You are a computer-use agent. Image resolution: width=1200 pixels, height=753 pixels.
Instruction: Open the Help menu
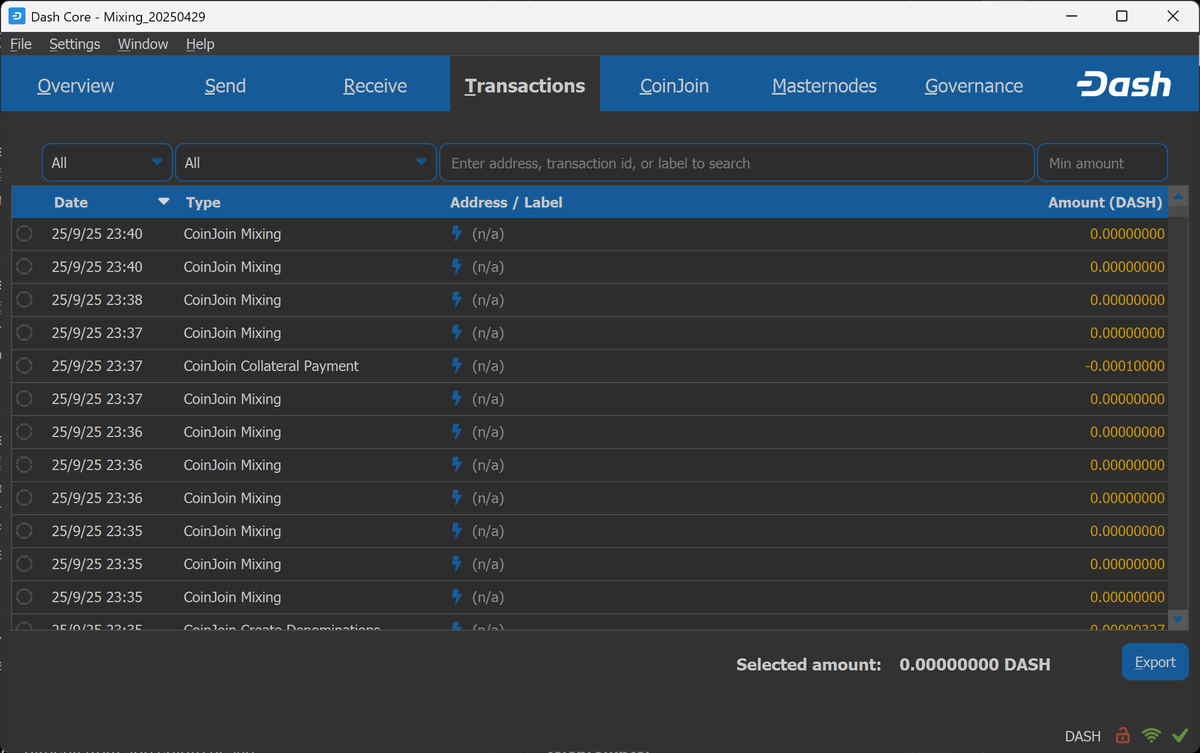pos(200,44)
